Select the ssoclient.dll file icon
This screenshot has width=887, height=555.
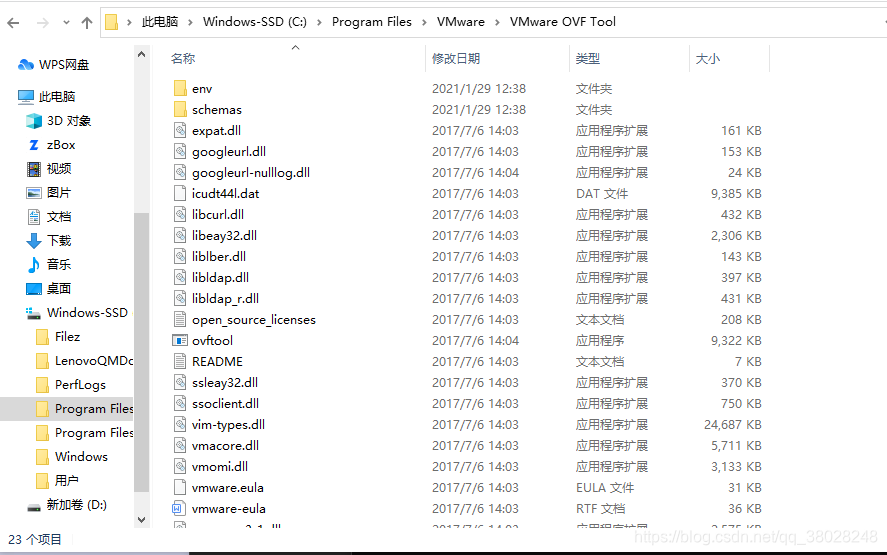180,403
